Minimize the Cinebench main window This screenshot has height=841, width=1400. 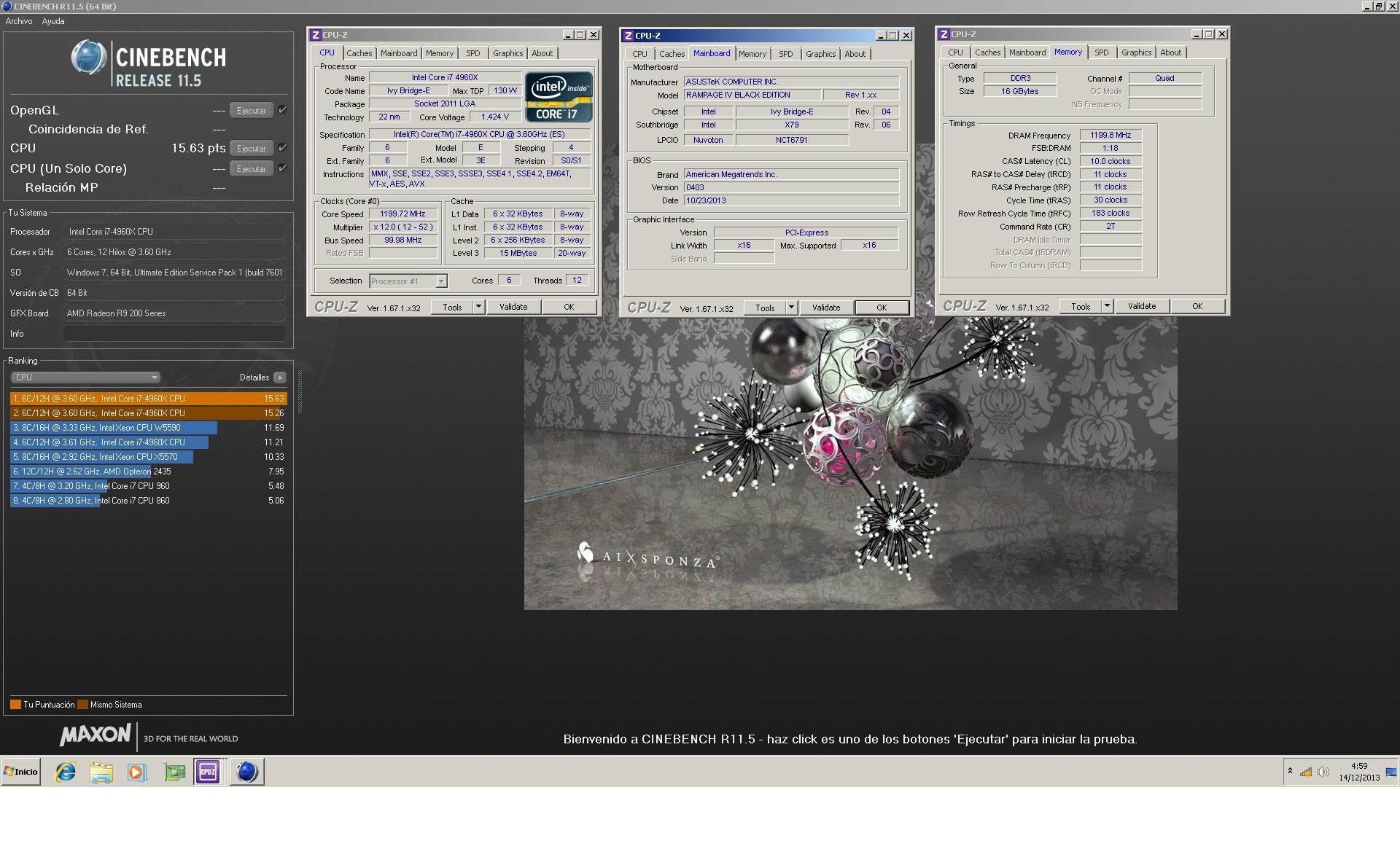click(x=1367, y=6)
